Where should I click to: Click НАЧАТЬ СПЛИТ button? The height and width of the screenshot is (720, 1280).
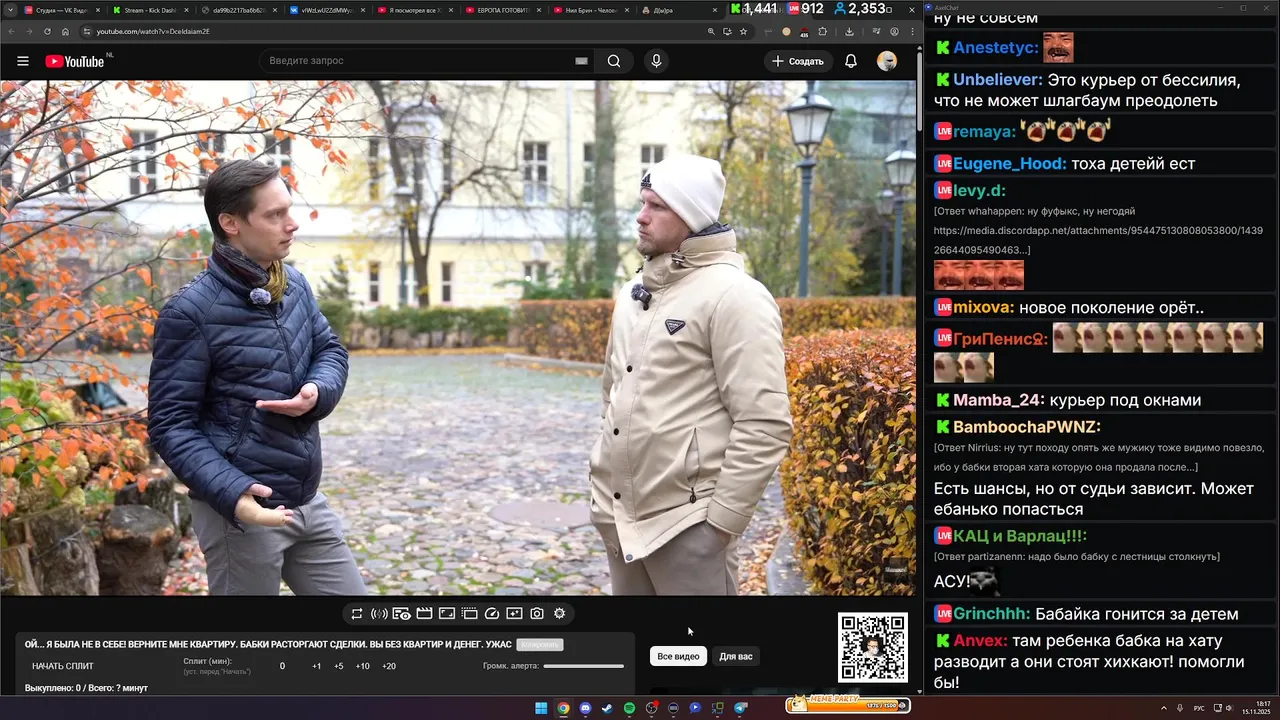[63, 666]
